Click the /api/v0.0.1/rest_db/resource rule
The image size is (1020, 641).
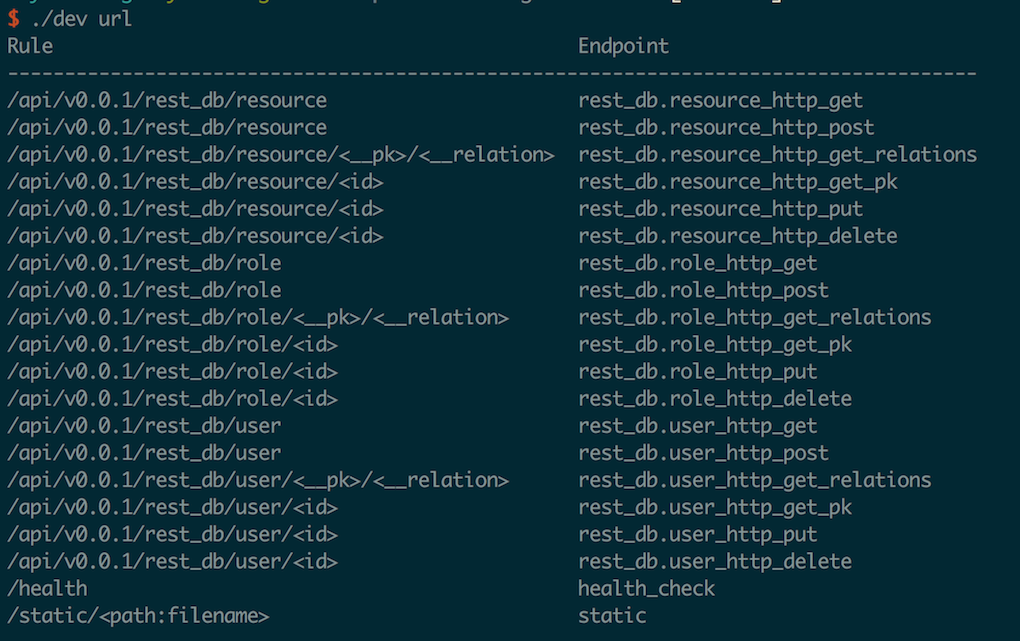(165, 99)
